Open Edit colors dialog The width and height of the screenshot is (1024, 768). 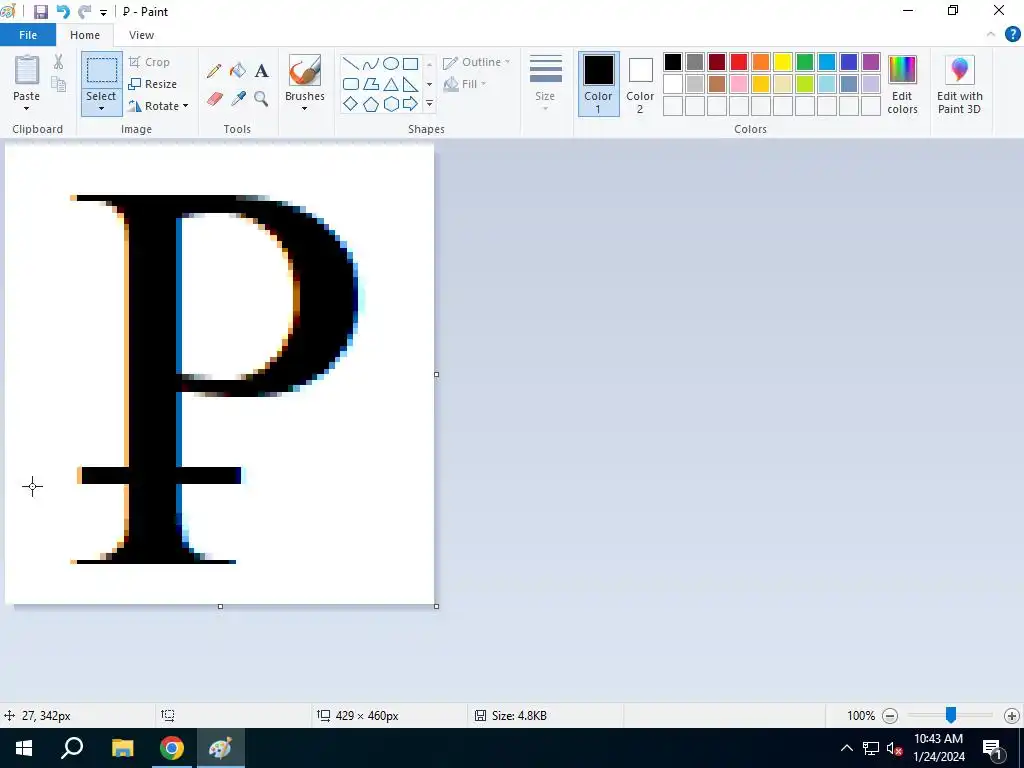(902, 84)
